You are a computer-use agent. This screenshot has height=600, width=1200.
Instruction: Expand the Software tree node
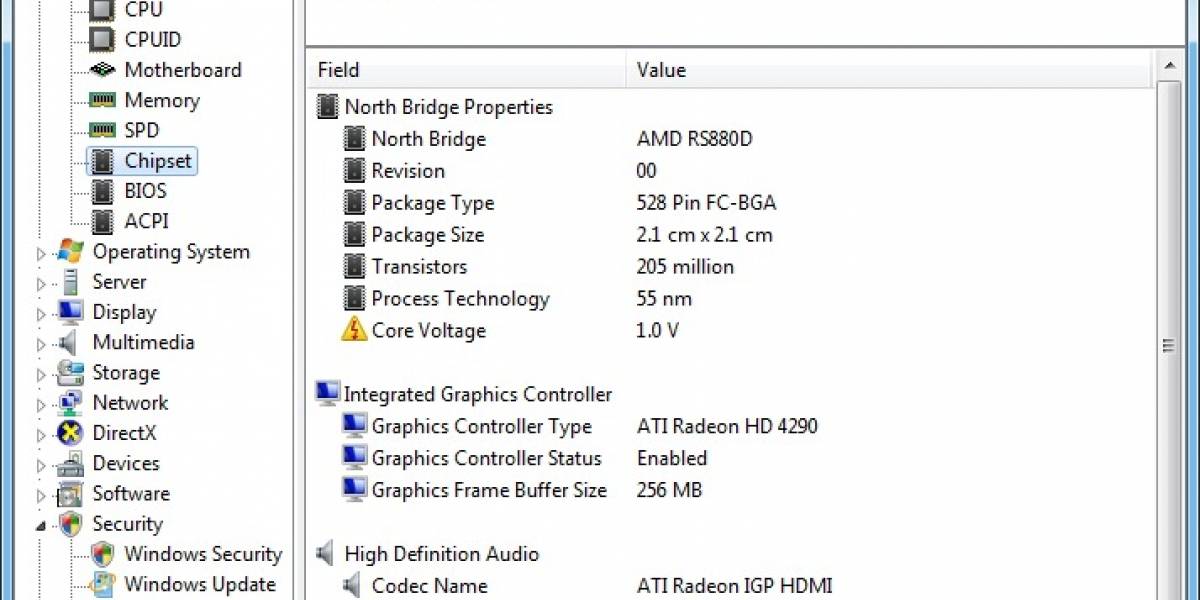pyautogui.click(x=41, y=496)
